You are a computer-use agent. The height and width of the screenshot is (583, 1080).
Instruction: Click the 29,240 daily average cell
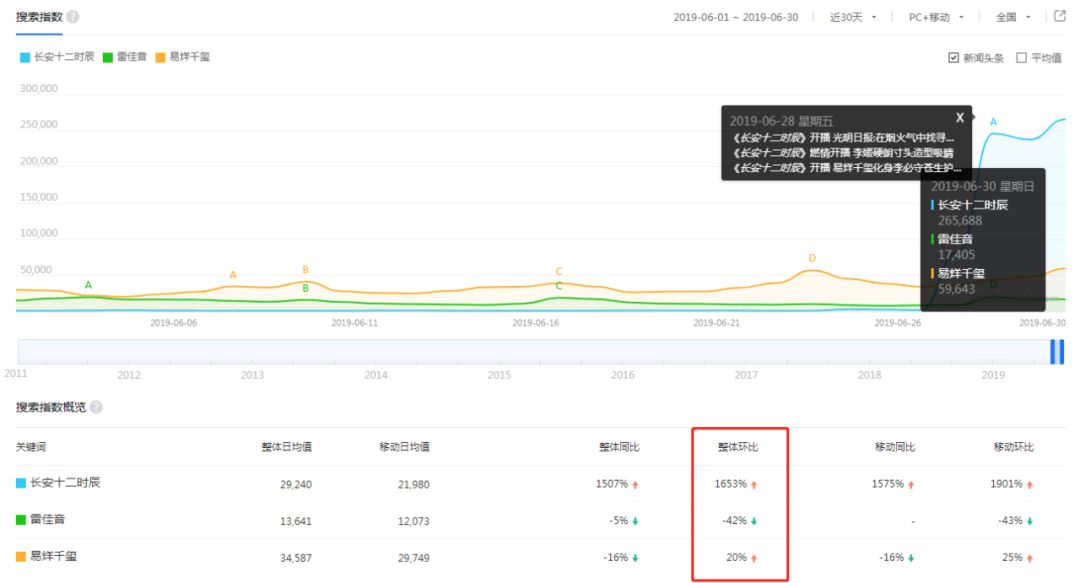[x=295, y=484]
